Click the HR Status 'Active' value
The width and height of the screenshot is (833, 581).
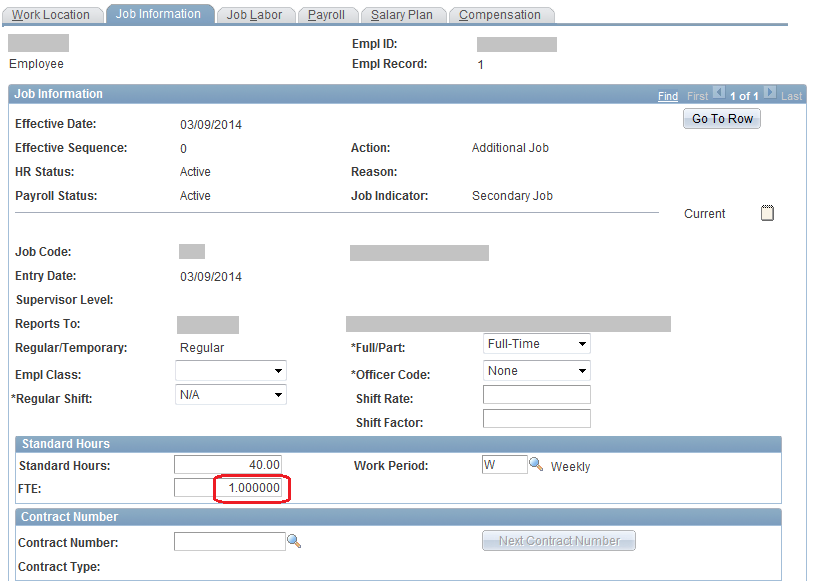195,172
